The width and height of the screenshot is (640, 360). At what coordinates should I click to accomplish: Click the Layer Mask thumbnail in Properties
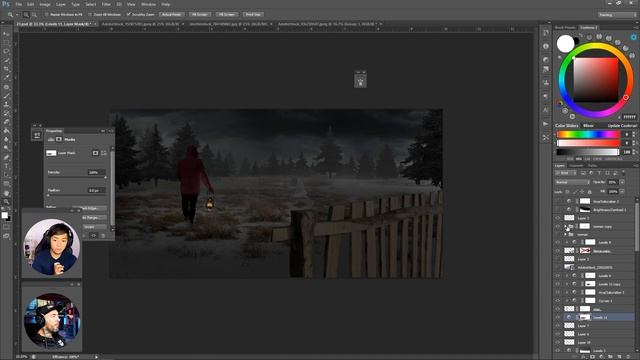51,153
